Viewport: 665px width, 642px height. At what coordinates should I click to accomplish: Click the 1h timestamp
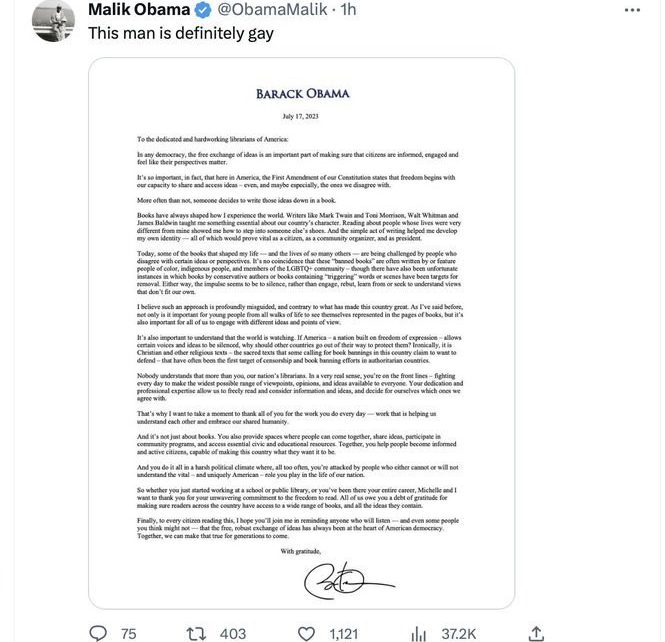click(348, 9)
